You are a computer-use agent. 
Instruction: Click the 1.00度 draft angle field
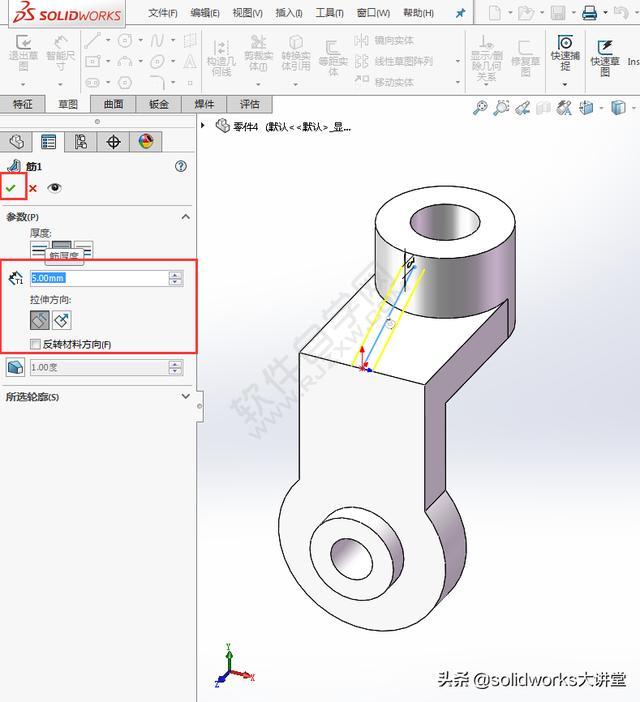click(99, 368)
